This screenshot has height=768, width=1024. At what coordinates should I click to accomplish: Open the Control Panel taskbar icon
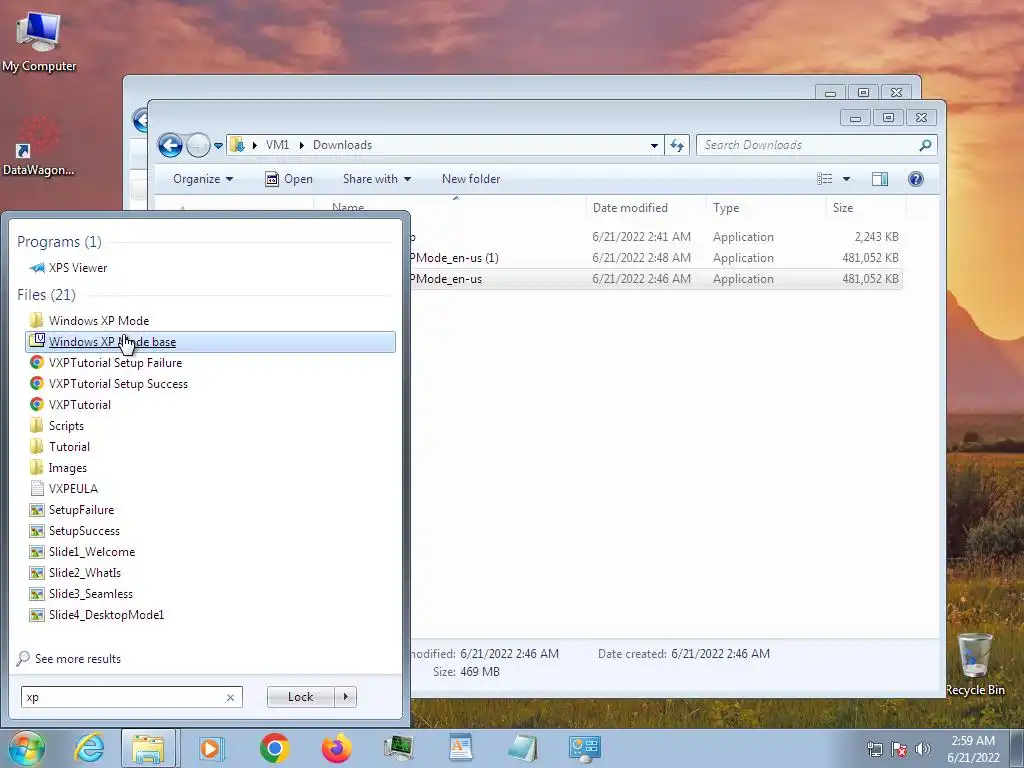(584, 748)
